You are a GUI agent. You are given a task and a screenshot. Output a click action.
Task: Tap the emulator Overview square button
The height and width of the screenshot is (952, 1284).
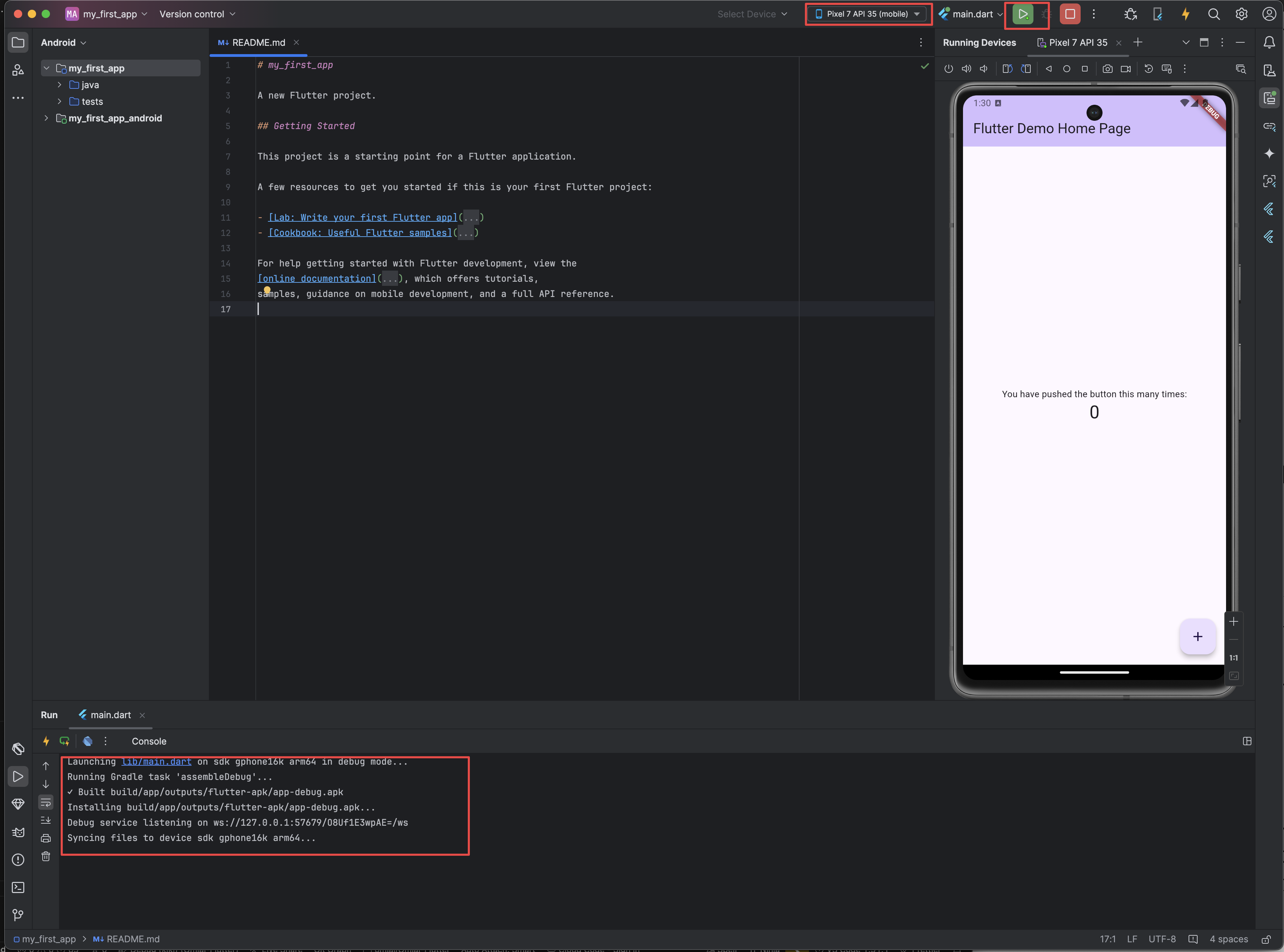(x=1084, y=69)
